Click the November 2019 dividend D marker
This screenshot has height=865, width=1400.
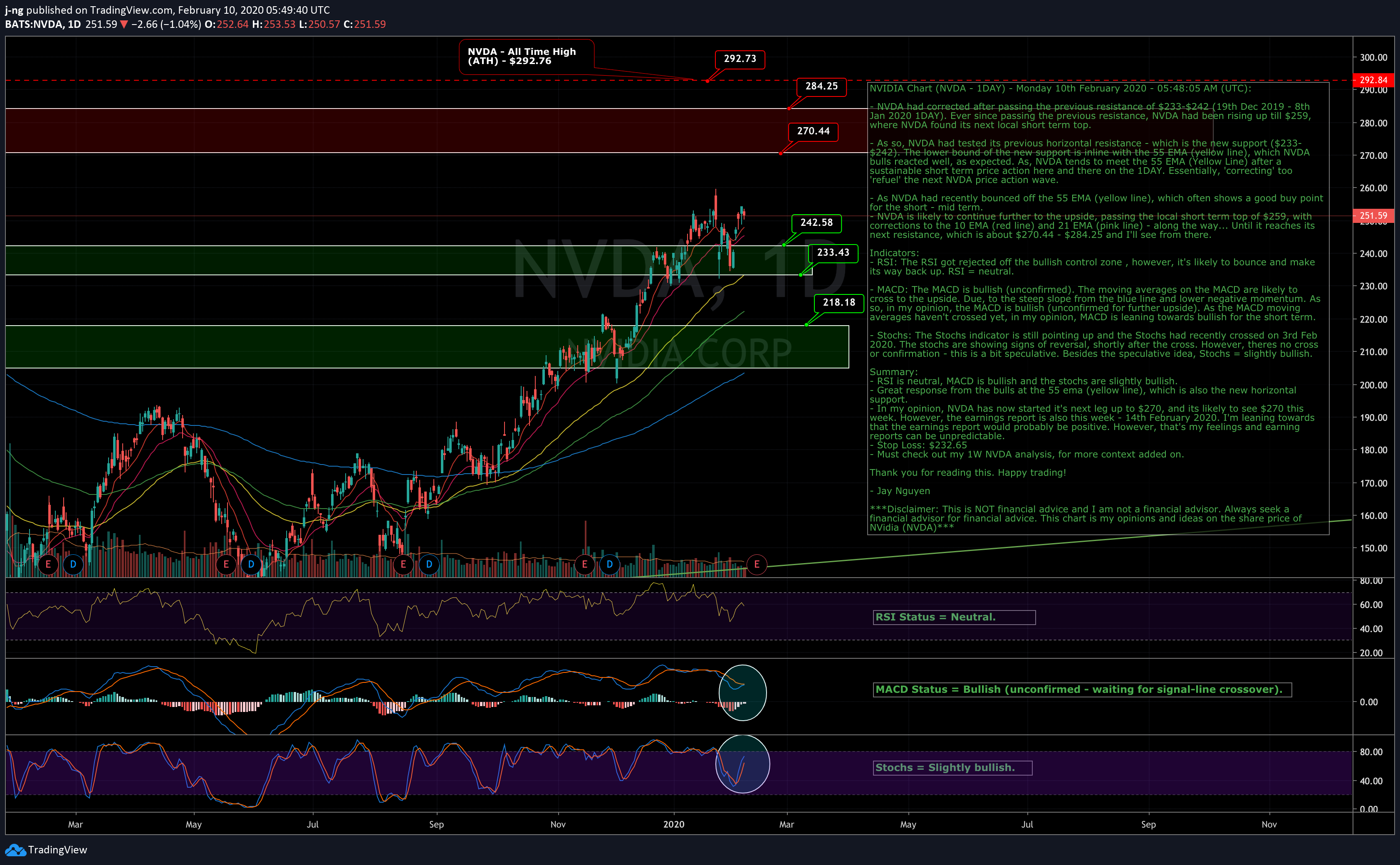click(609, 565)
